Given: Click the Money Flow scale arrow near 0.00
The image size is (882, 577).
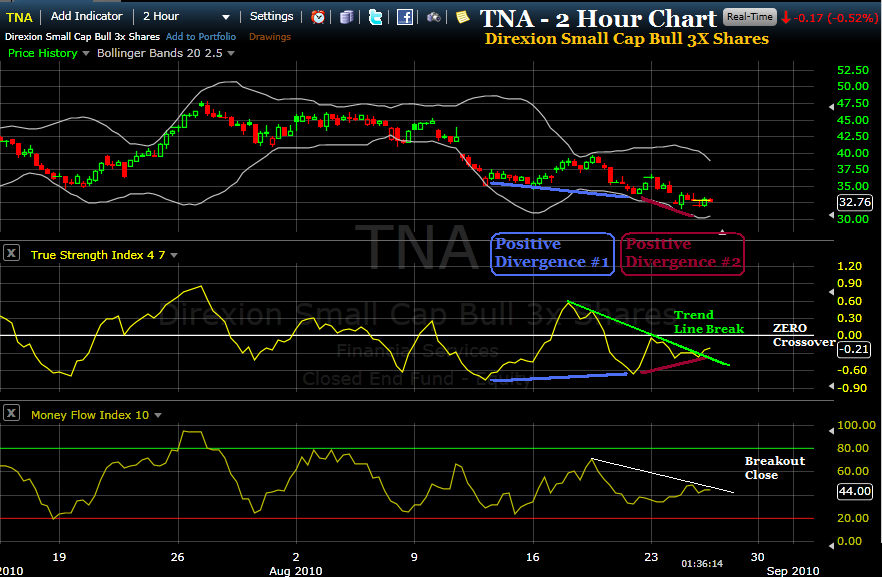Looking at the screenshot, I should (831, 545).
